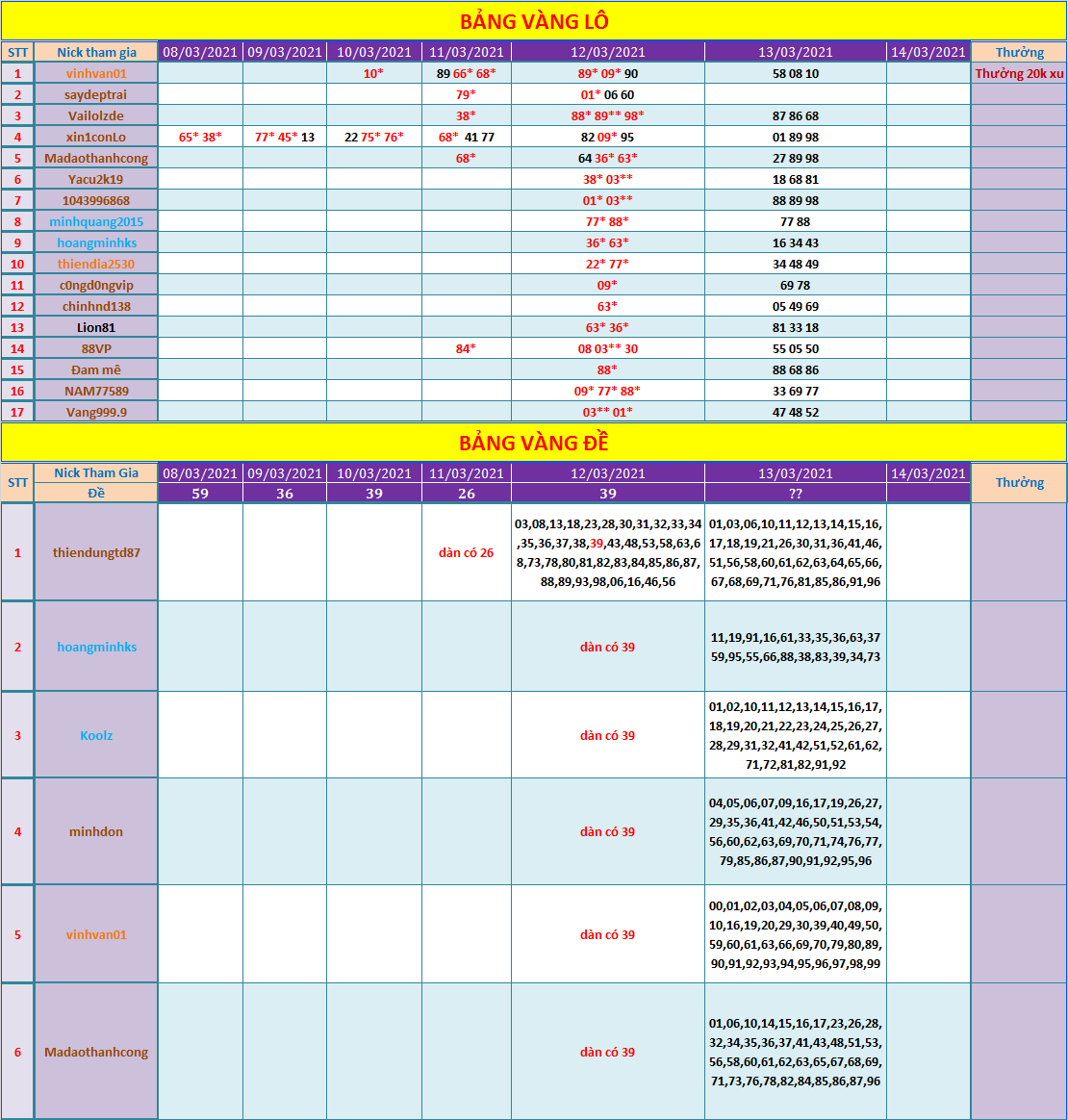The height and width of the screenshot is (1120, 1068).
Task: Select the 'Vailolzde' nickname cell
Action: (96, 115)
